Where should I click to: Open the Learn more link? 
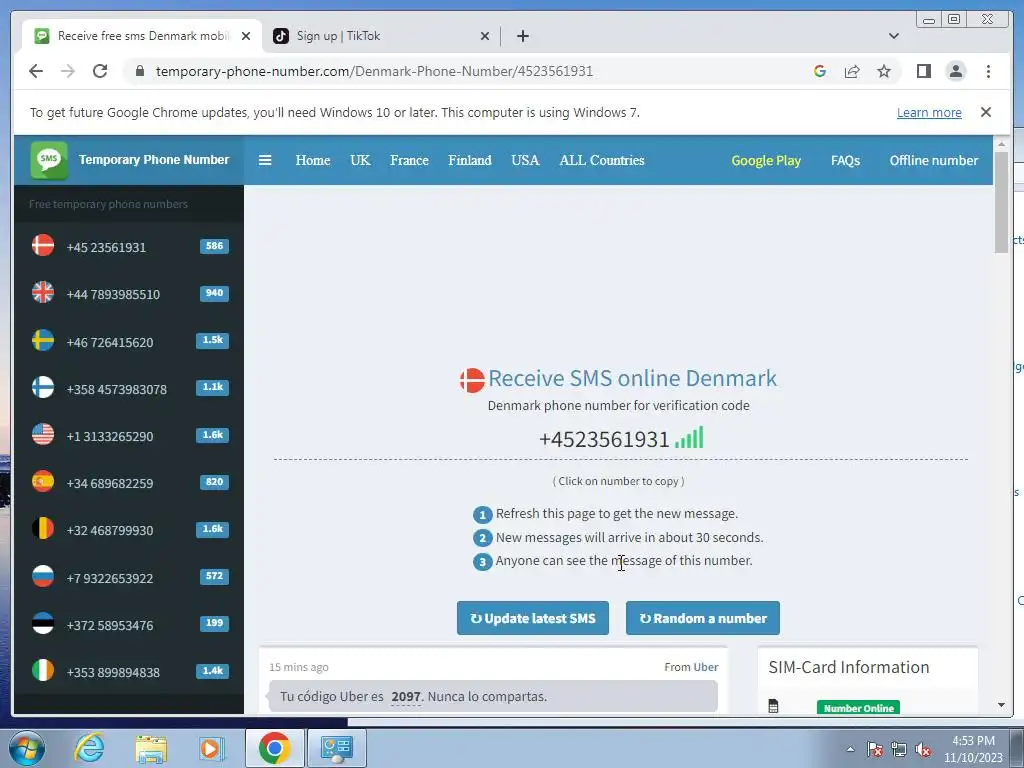929,112
